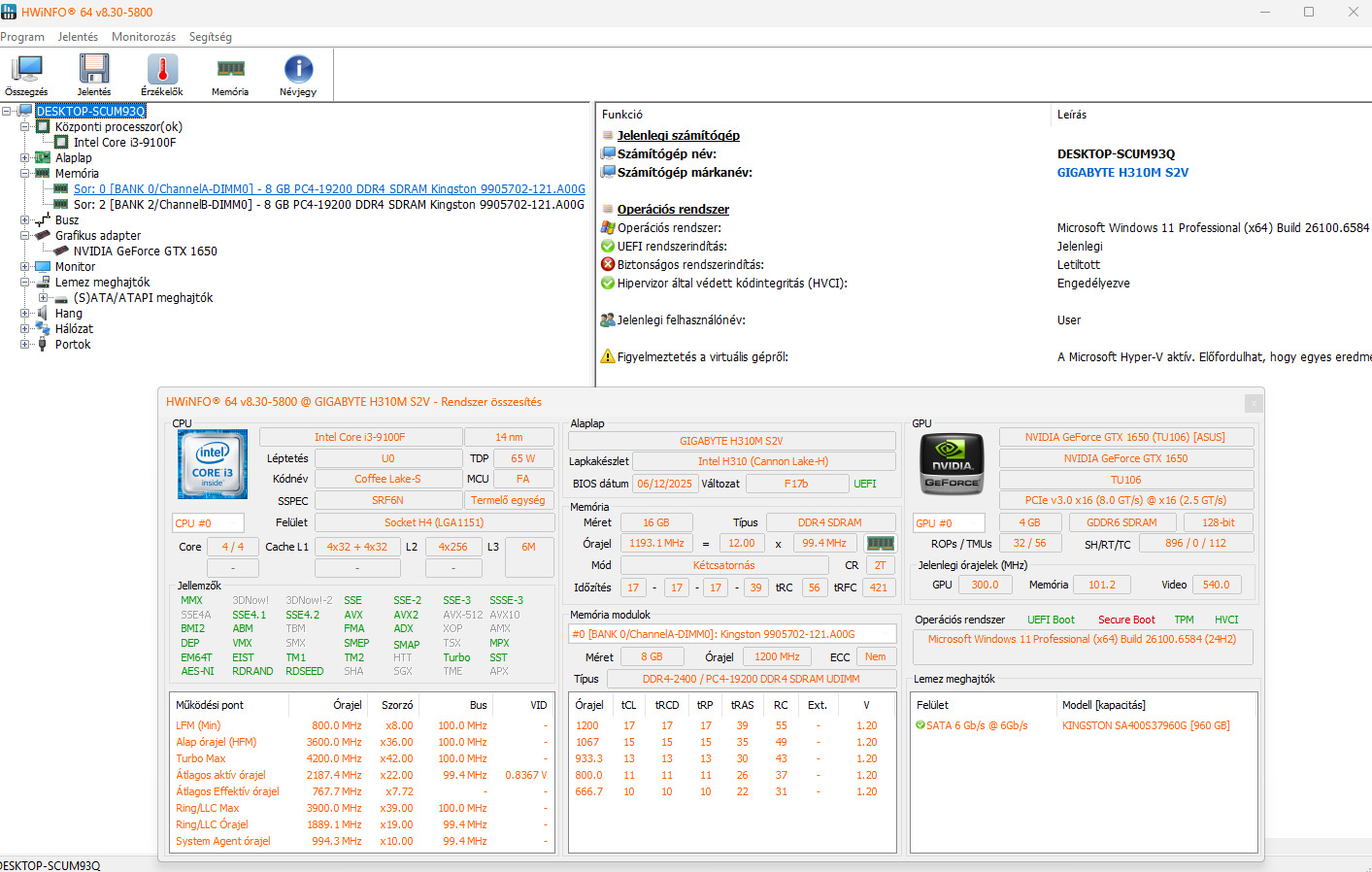The width and height of the screenshot is (1372, 872).
Task: Collapse the Grafikus adapter node
Action: pyautogui.click(x=25, y=235)
